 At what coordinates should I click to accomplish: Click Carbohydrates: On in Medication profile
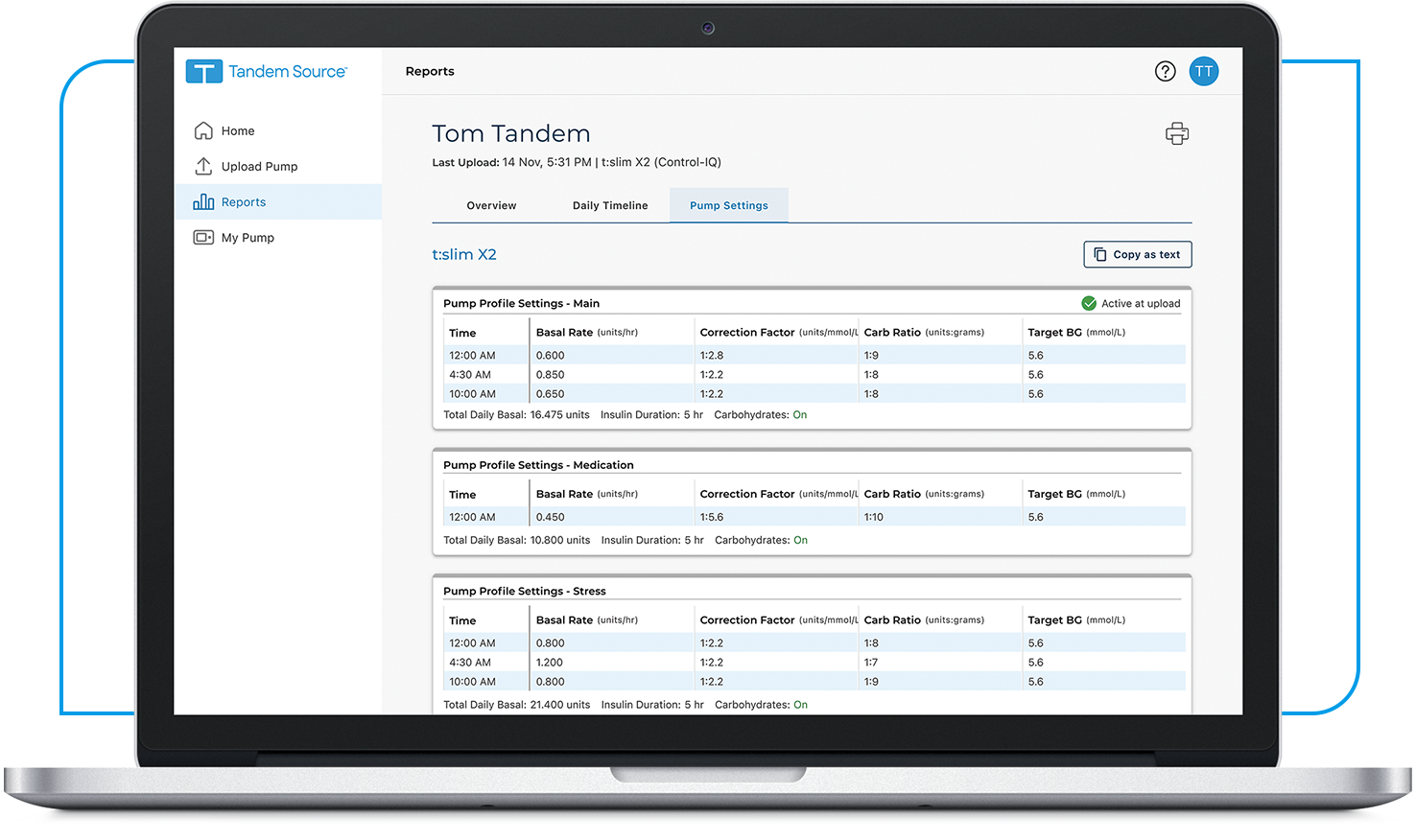pos(761,540)
